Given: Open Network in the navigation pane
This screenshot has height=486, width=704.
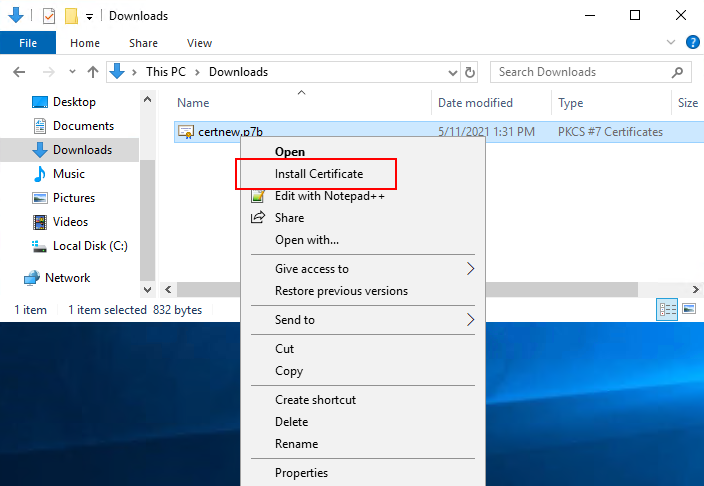Looking at the screenshot, I should [67, 278].
